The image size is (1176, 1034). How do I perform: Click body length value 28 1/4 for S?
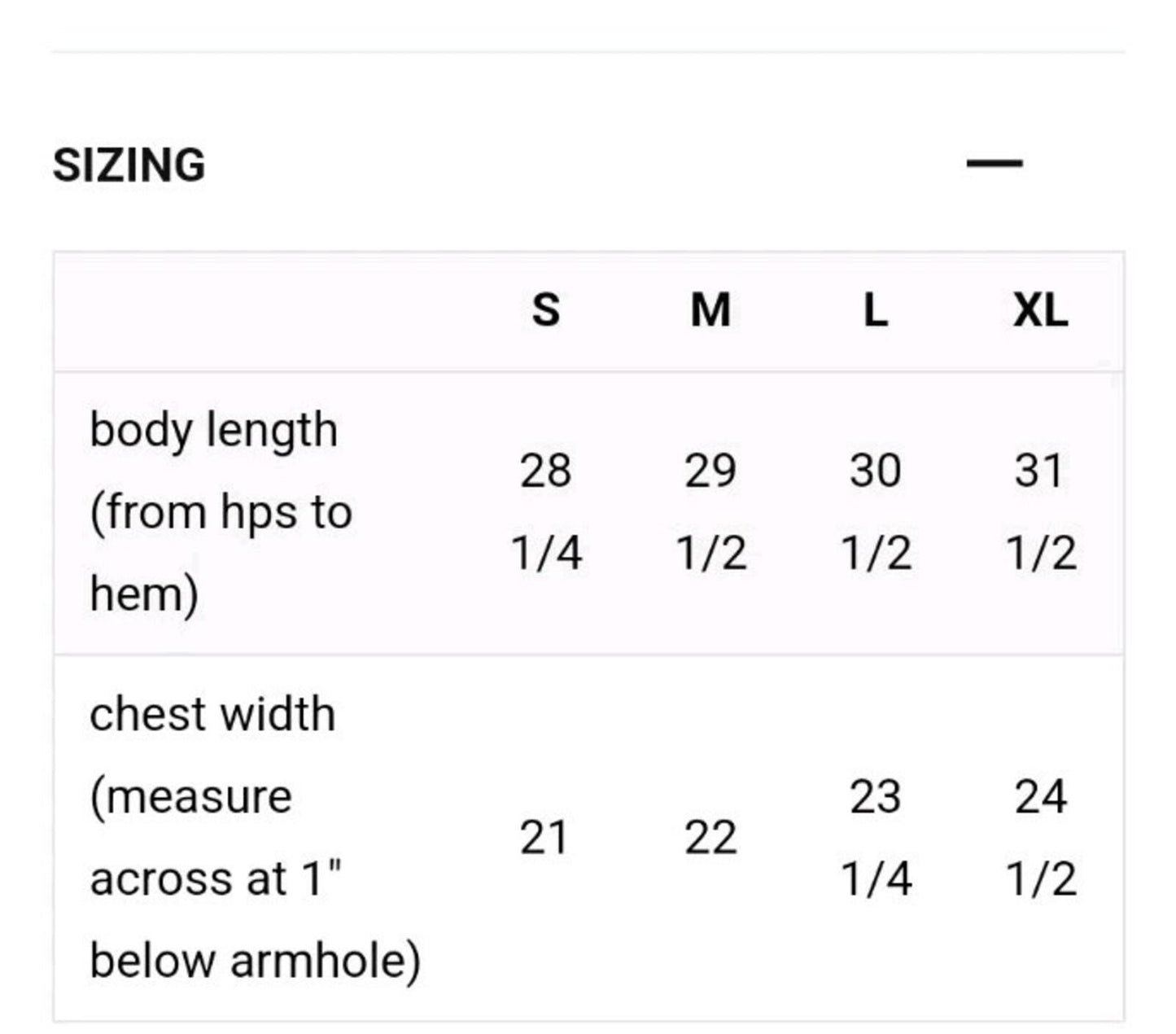[x=545, y=512]
